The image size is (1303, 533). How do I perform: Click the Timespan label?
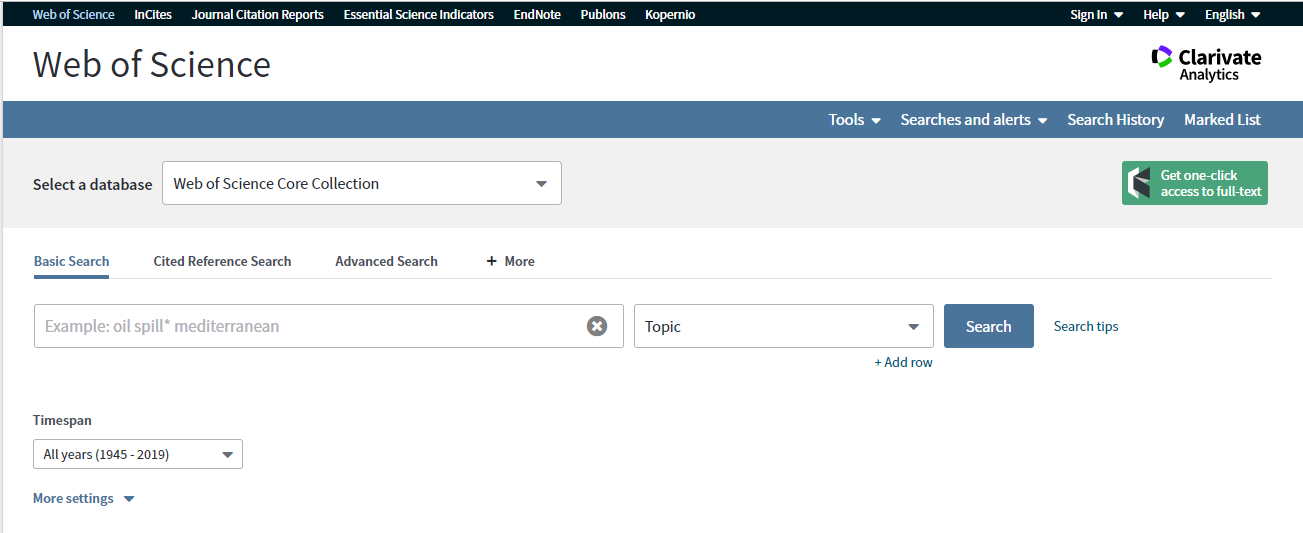(62, 421)
